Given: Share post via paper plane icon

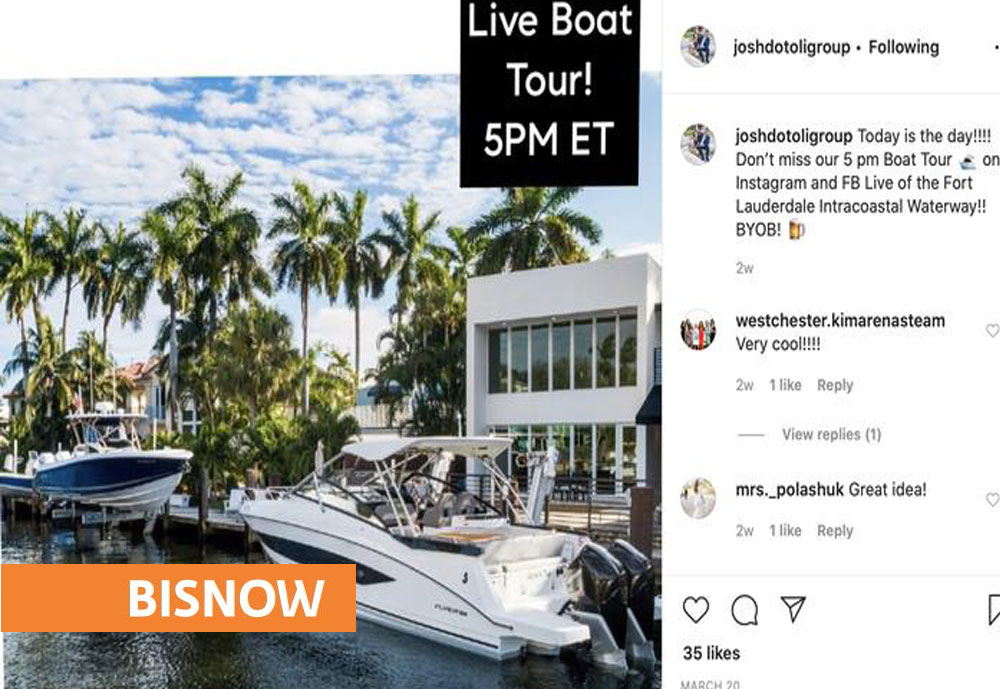Looking at the screenshot, I should tap(793, 609).
